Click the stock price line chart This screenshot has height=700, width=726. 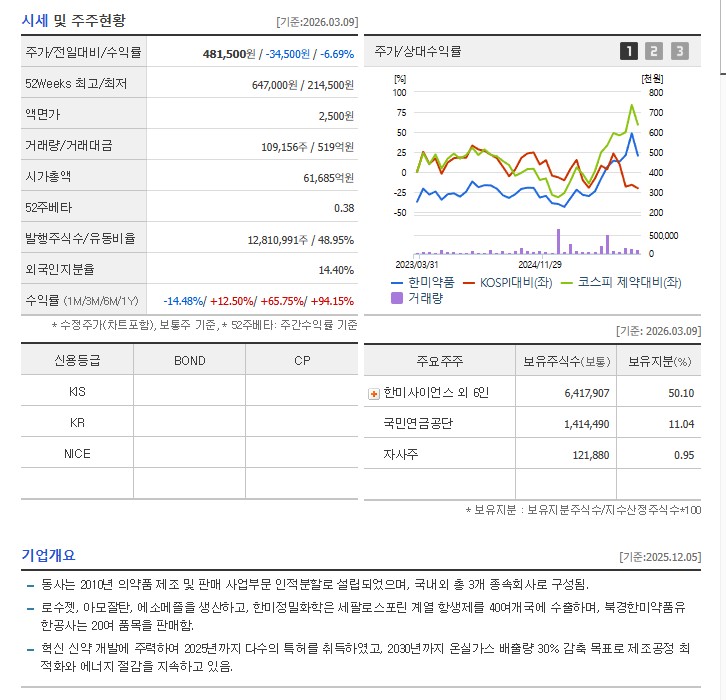pyautogui.click(x=528, y=153)
